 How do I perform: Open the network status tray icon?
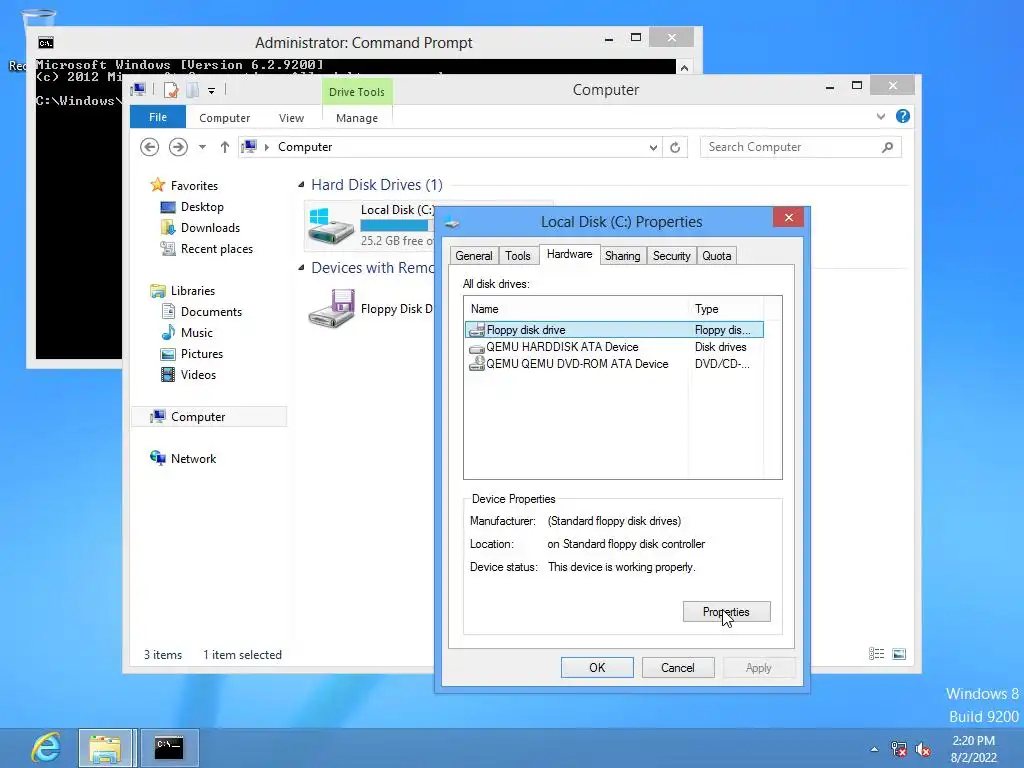[899, 749]
